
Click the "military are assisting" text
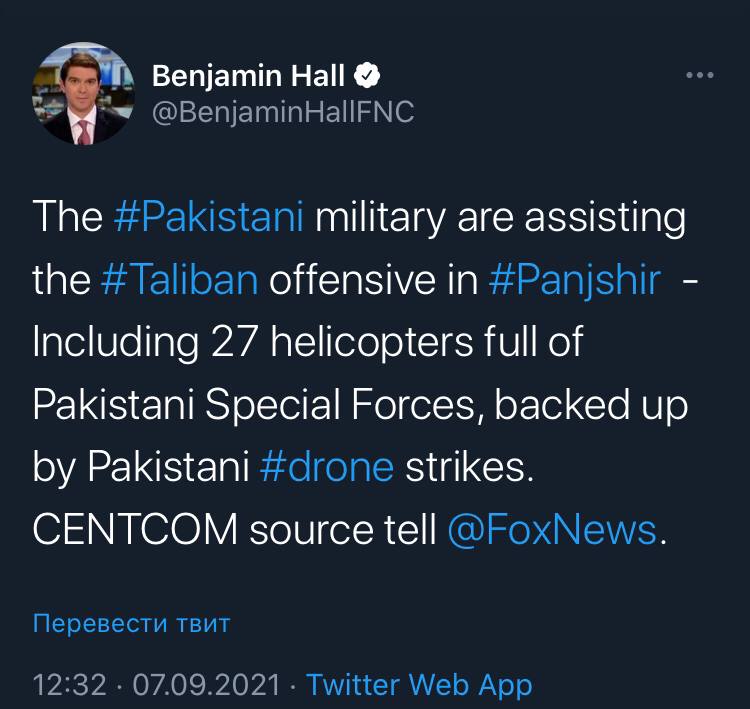[500, 219]
